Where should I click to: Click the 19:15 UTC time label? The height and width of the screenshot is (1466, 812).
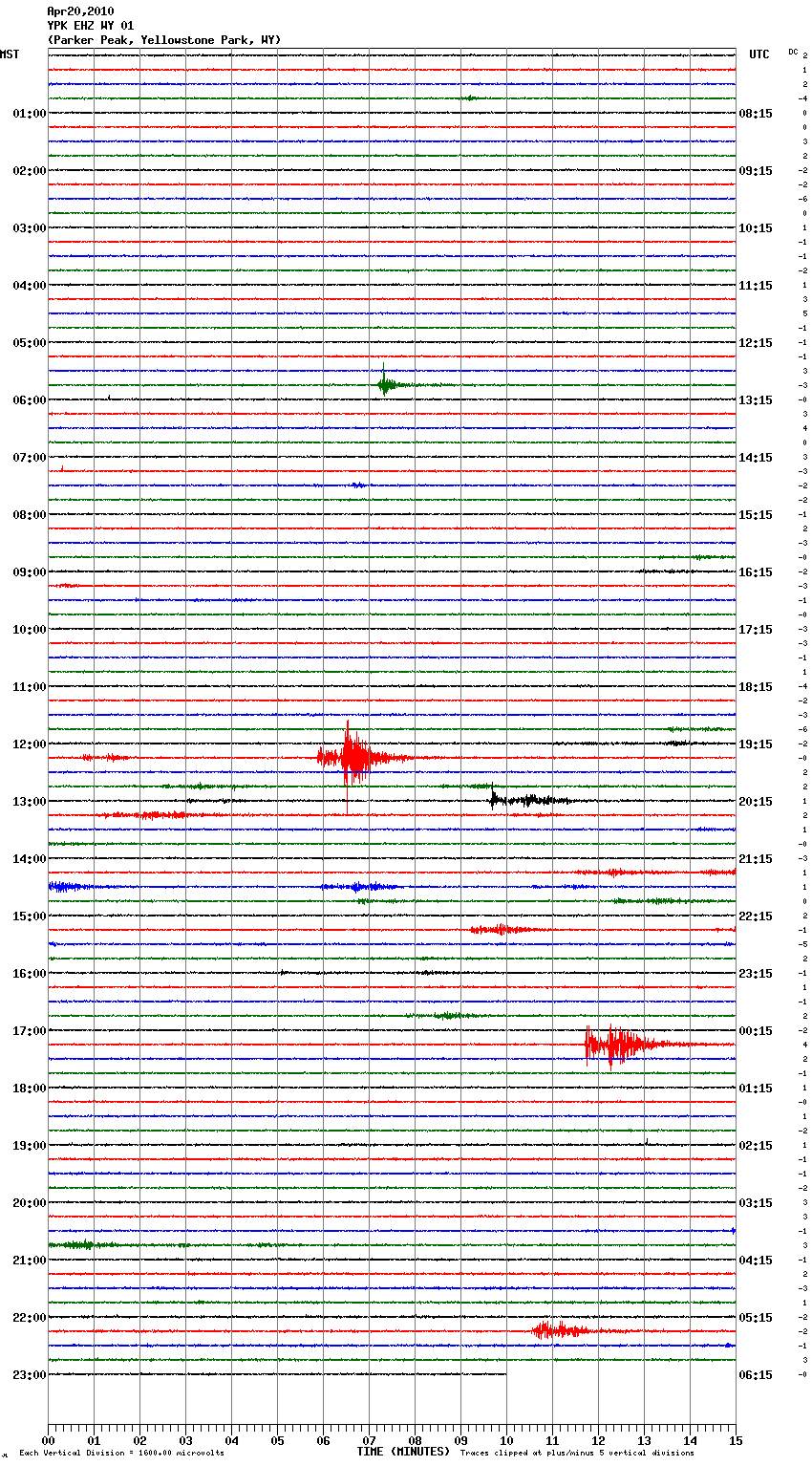pos(756,744)
